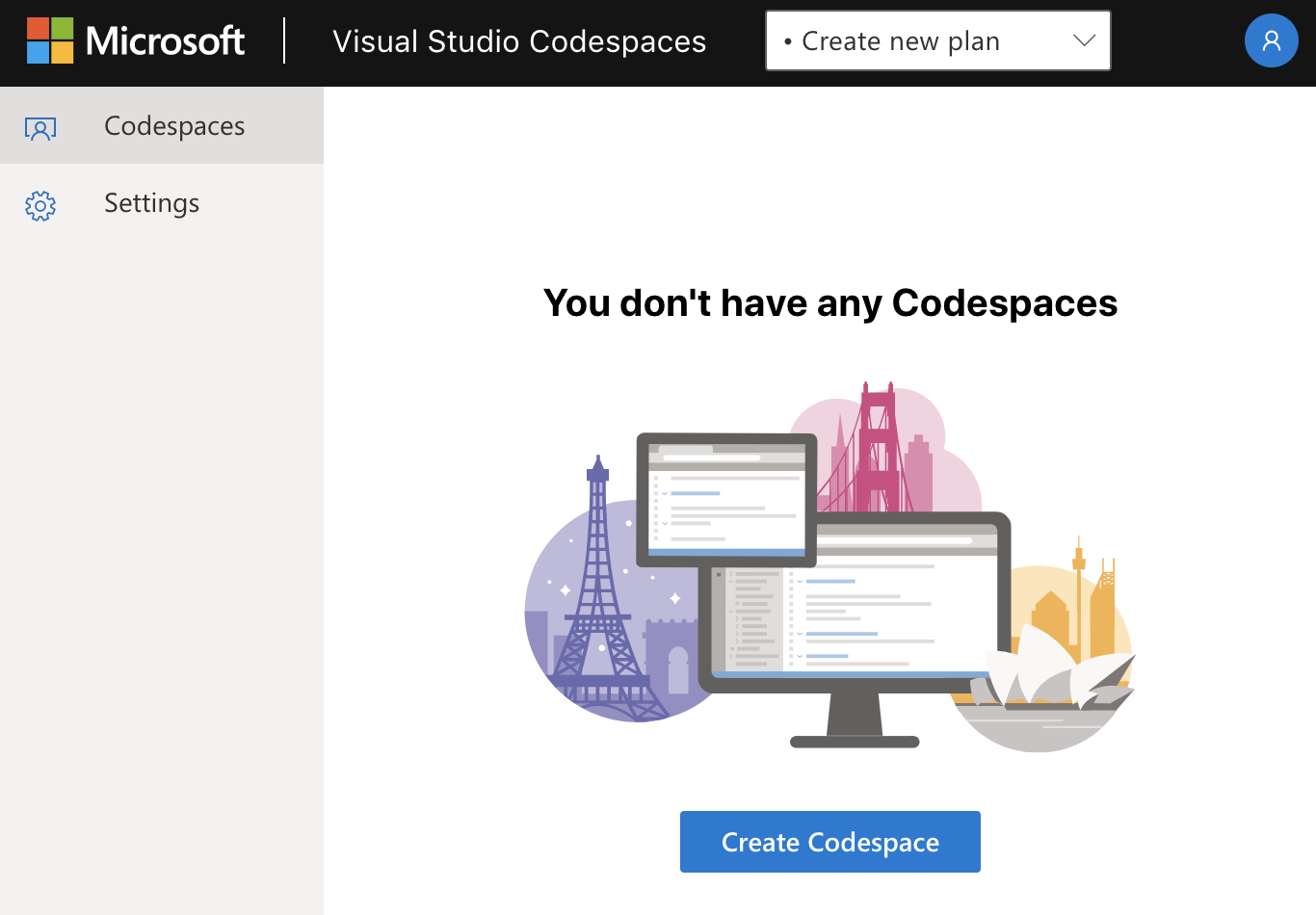Image resolution: width=1316 pixels, height=915 pixels.
Task: Click the Create Codespace button
Action: (829, 842)
